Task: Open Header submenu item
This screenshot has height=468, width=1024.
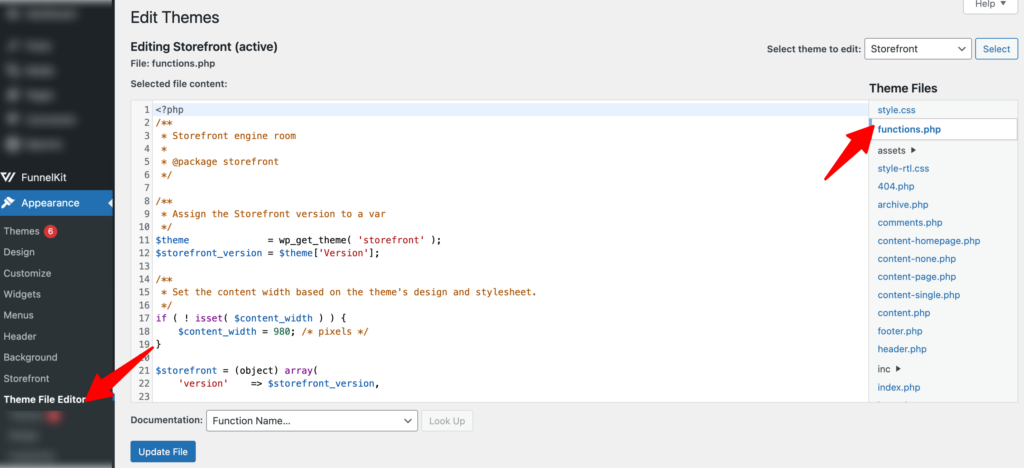Action: [x=20, y=336]
